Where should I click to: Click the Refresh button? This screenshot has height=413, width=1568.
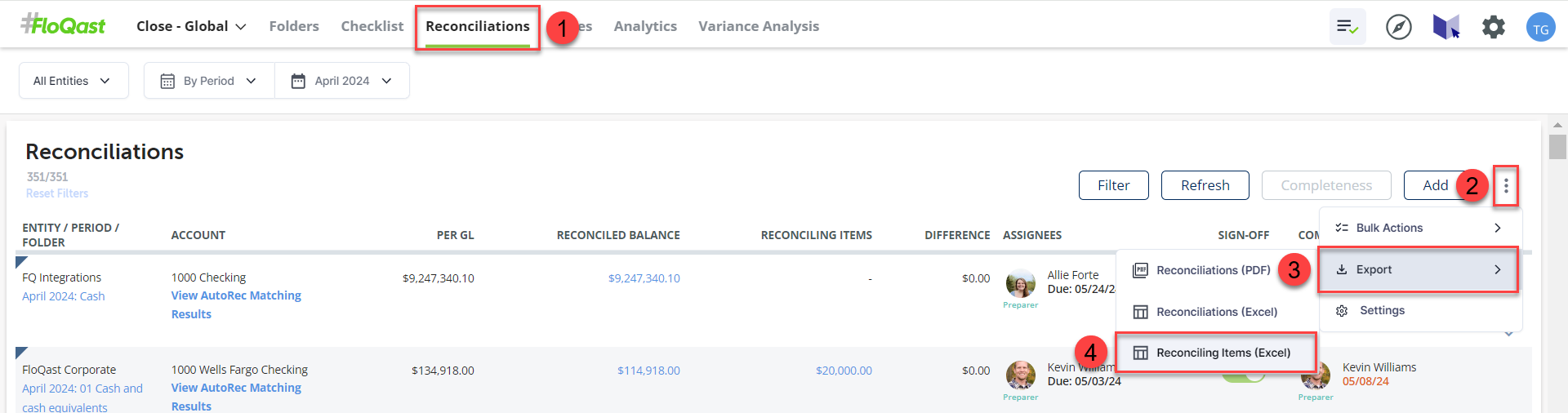tap(1205, 185)
